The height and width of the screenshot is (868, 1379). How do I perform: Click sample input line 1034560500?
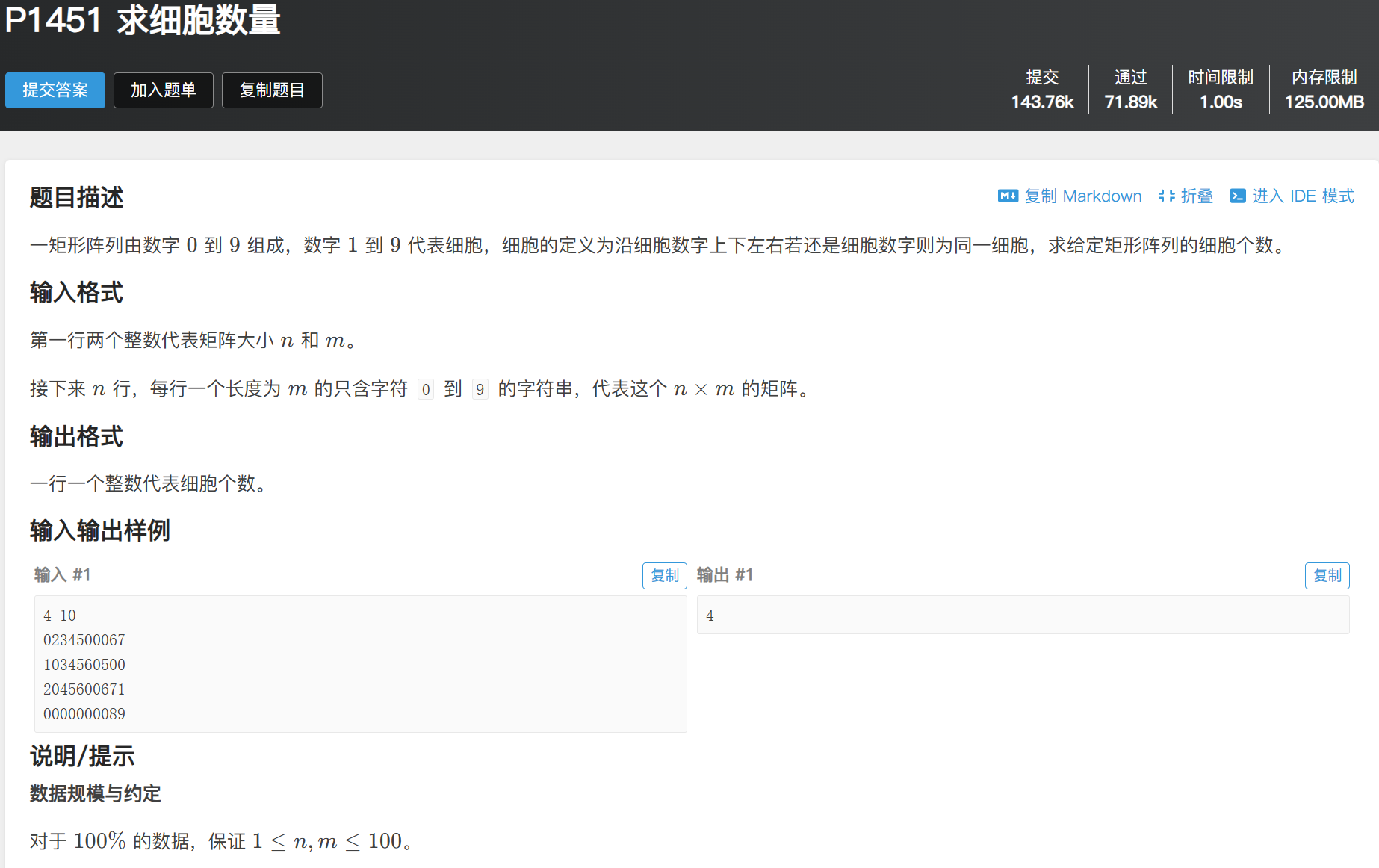point(84,665)
